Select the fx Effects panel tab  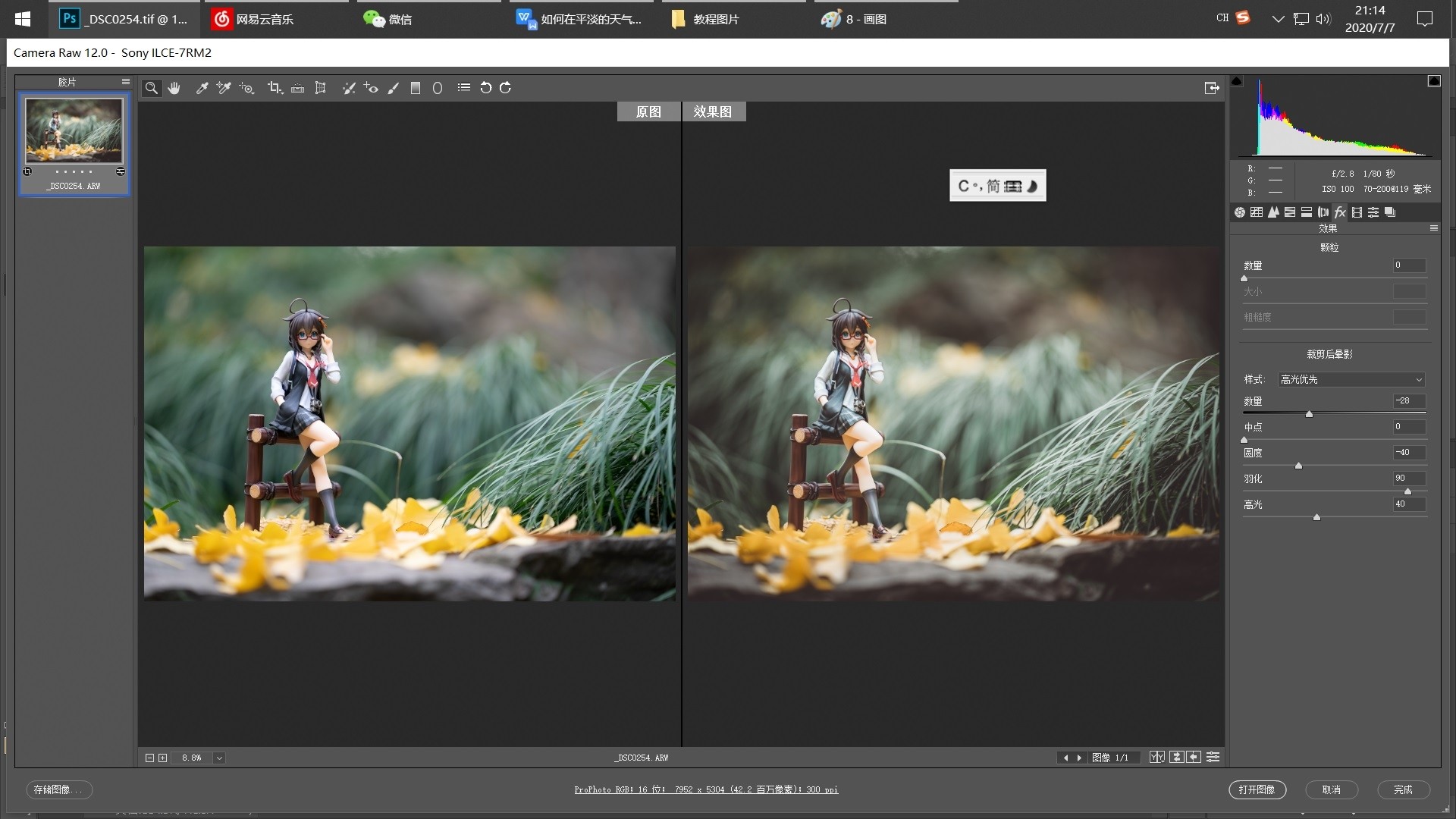pyautogui.click(x=1340, y=212)
